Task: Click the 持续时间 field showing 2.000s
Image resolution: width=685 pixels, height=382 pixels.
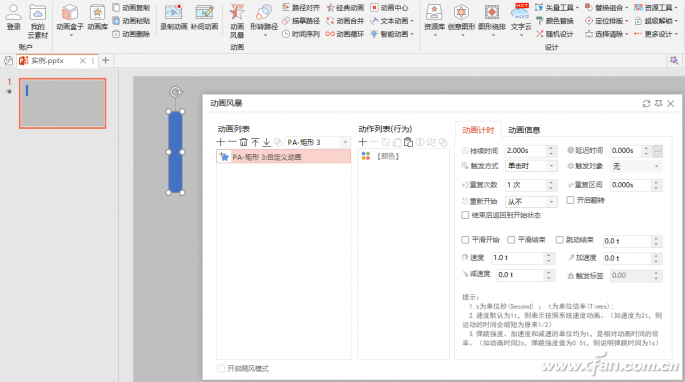Action: (x=525, y=151)
